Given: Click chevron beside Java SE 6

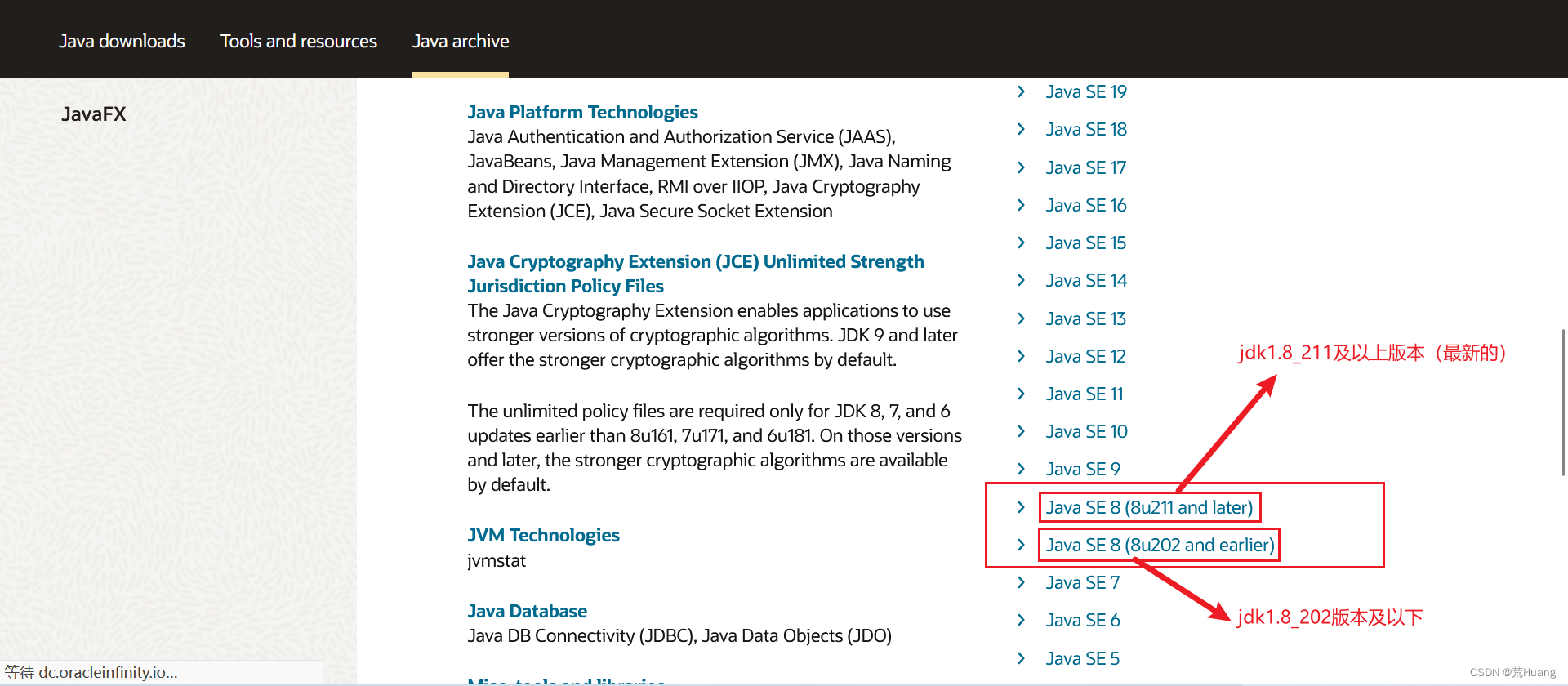Looking at the screenshot, I should point(1021,620).
